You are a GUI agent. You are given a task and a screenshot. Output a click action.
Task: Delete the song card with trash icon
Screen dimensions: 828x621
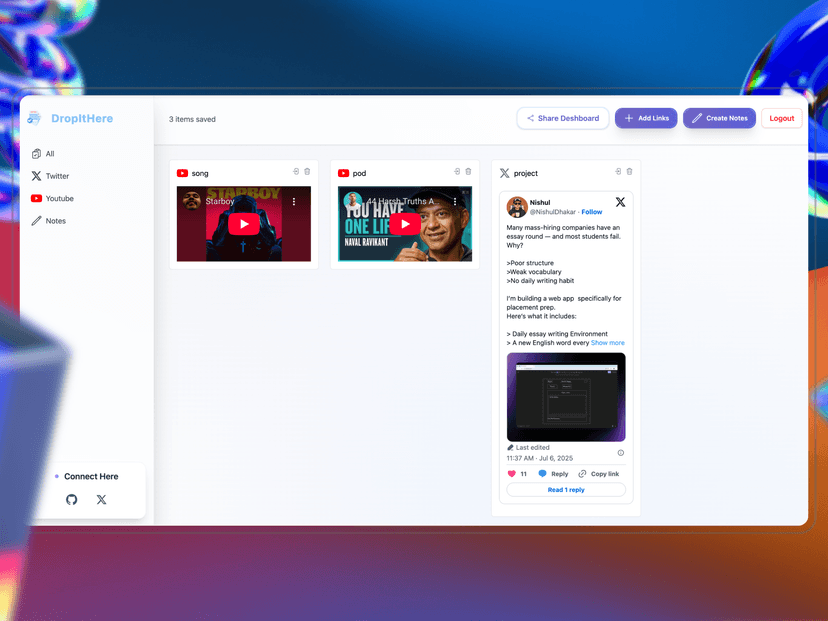pos(307,172)
